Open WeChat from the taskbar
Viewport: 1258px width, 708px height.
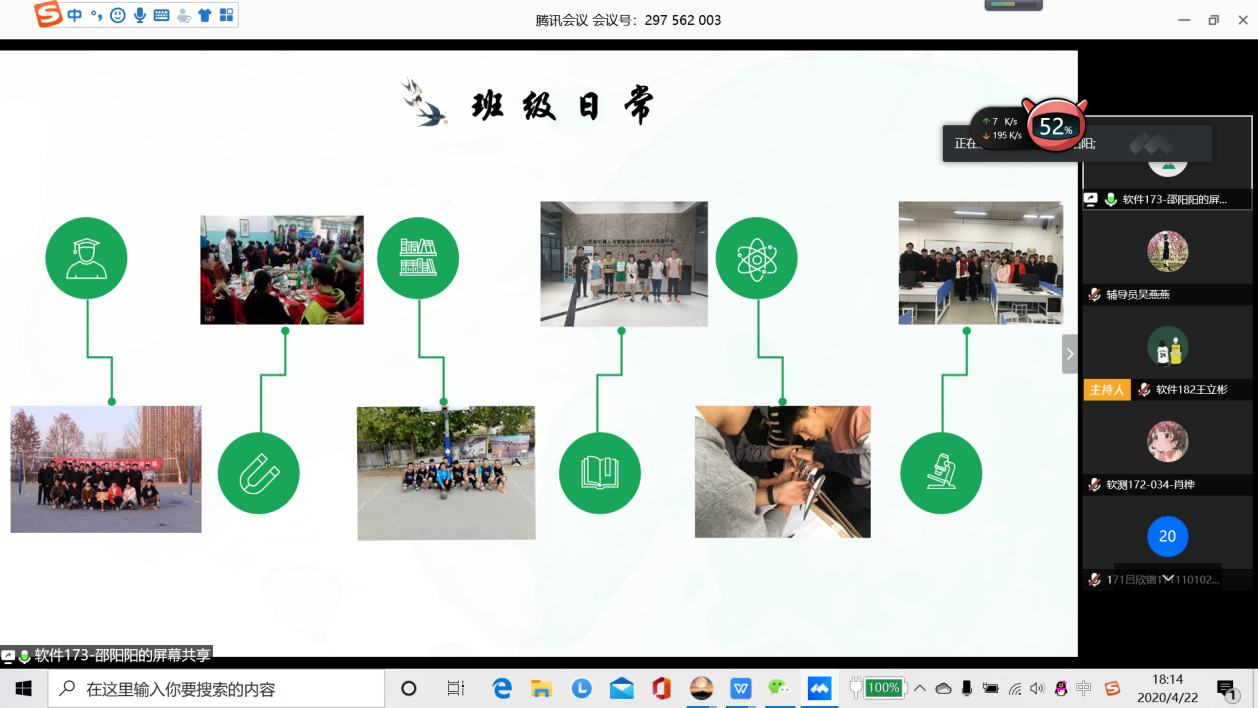779,688
